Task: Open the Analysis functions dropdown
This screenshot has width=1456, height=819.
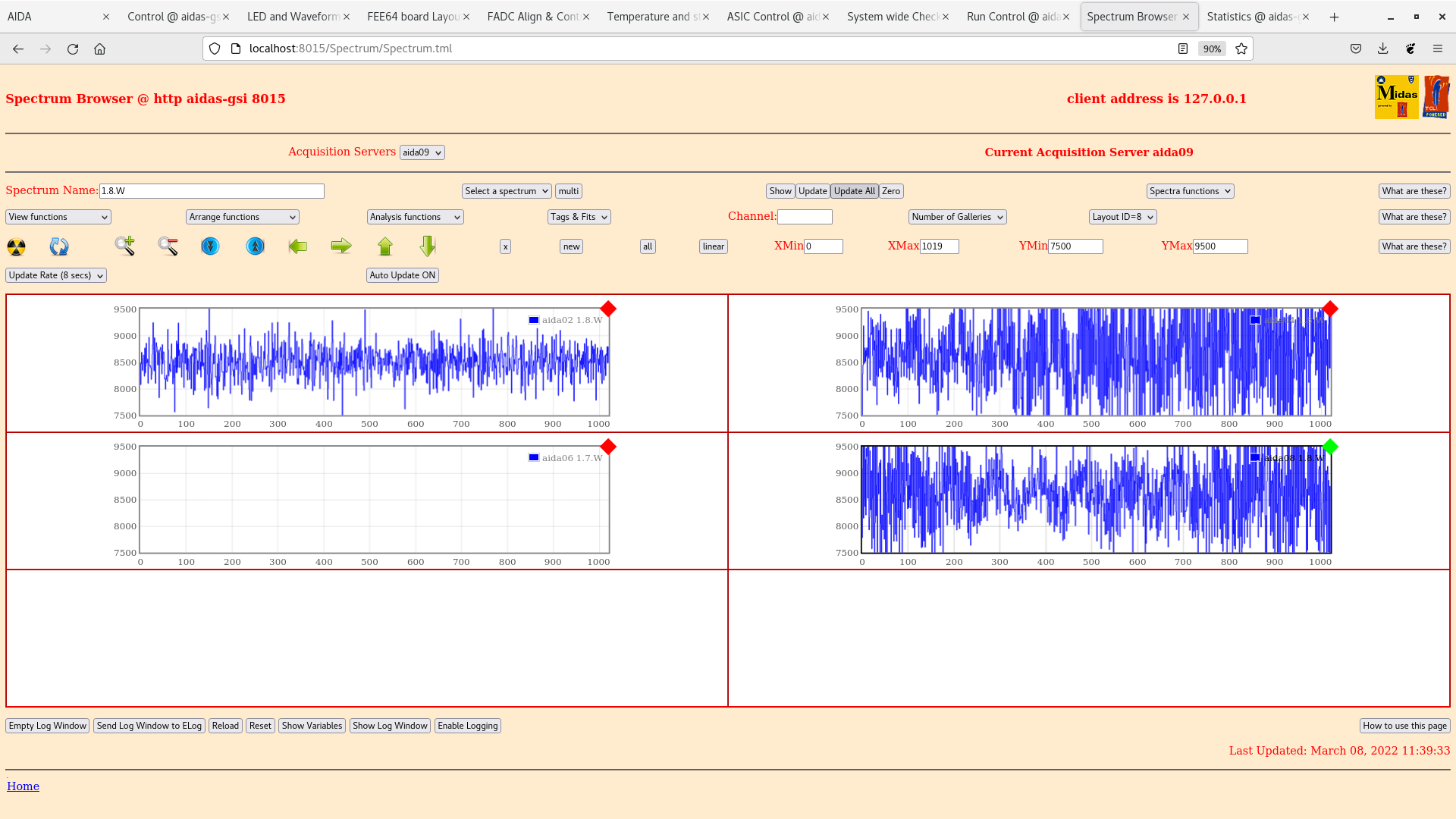Action: [x=415, y=217]
